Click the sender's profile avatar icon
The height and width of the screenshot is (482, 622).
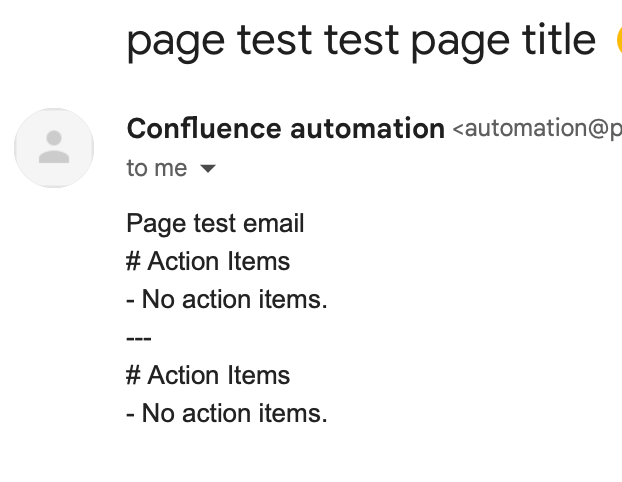point(54,148)
